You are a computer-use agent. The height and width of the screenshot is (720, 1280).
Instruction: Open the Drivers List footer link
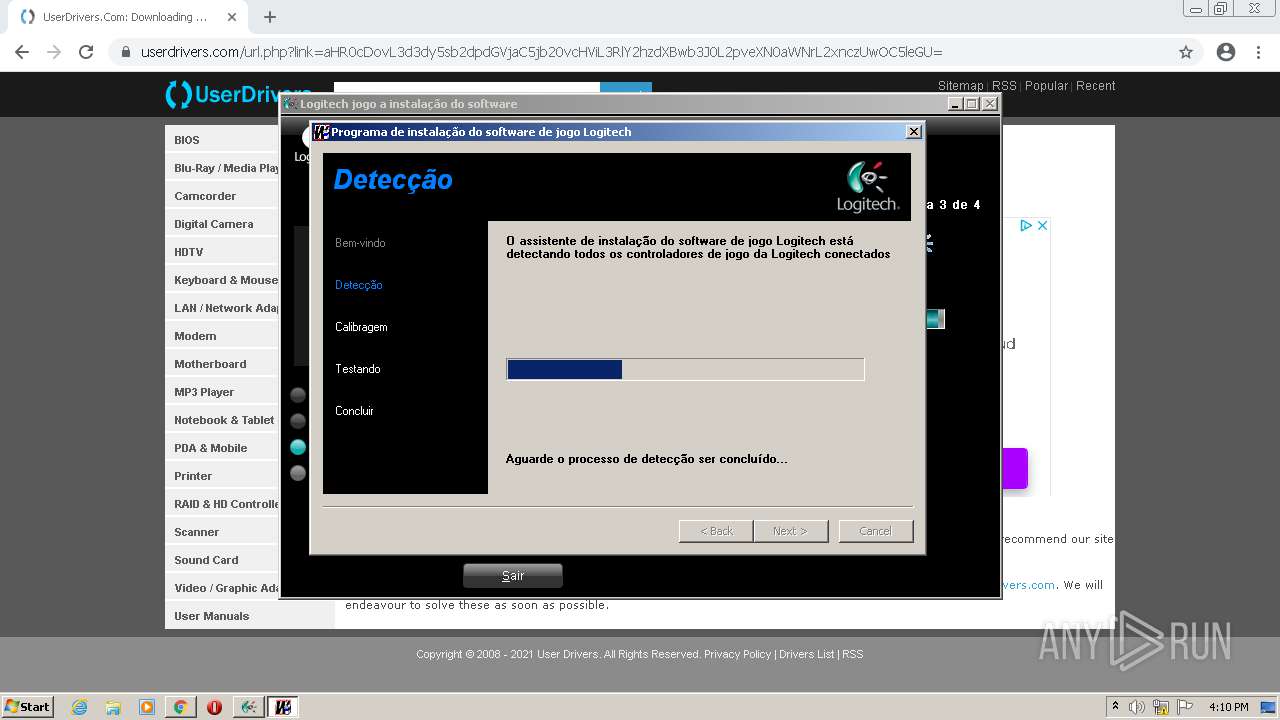(x=806, y=654)
